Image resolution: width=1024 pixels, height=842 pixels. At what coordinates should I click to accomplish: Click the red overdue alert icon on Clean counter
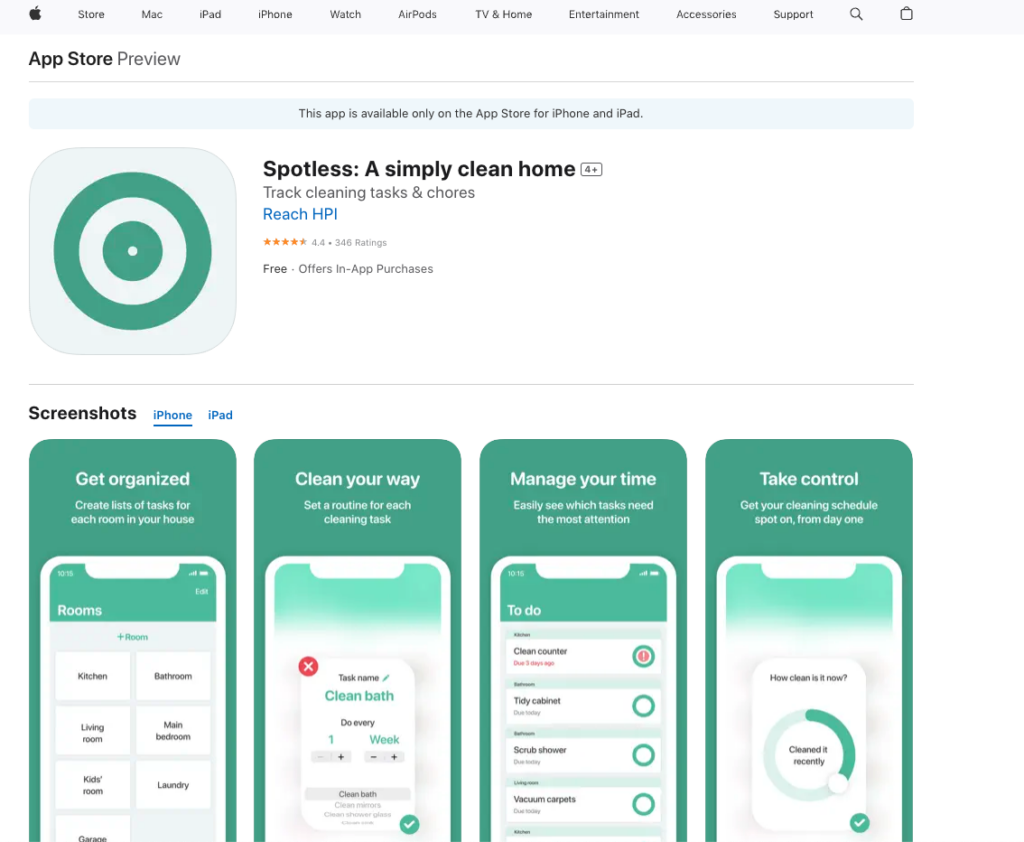tap(643, 656)
